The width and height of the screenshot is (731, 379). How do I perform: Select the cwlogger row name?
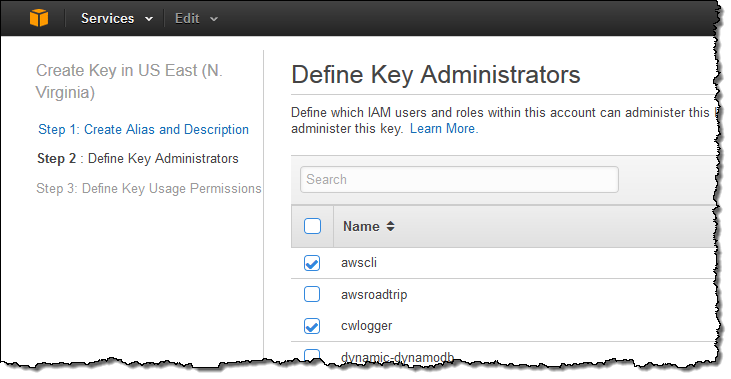pyautogui.click(x=366, y=326)
